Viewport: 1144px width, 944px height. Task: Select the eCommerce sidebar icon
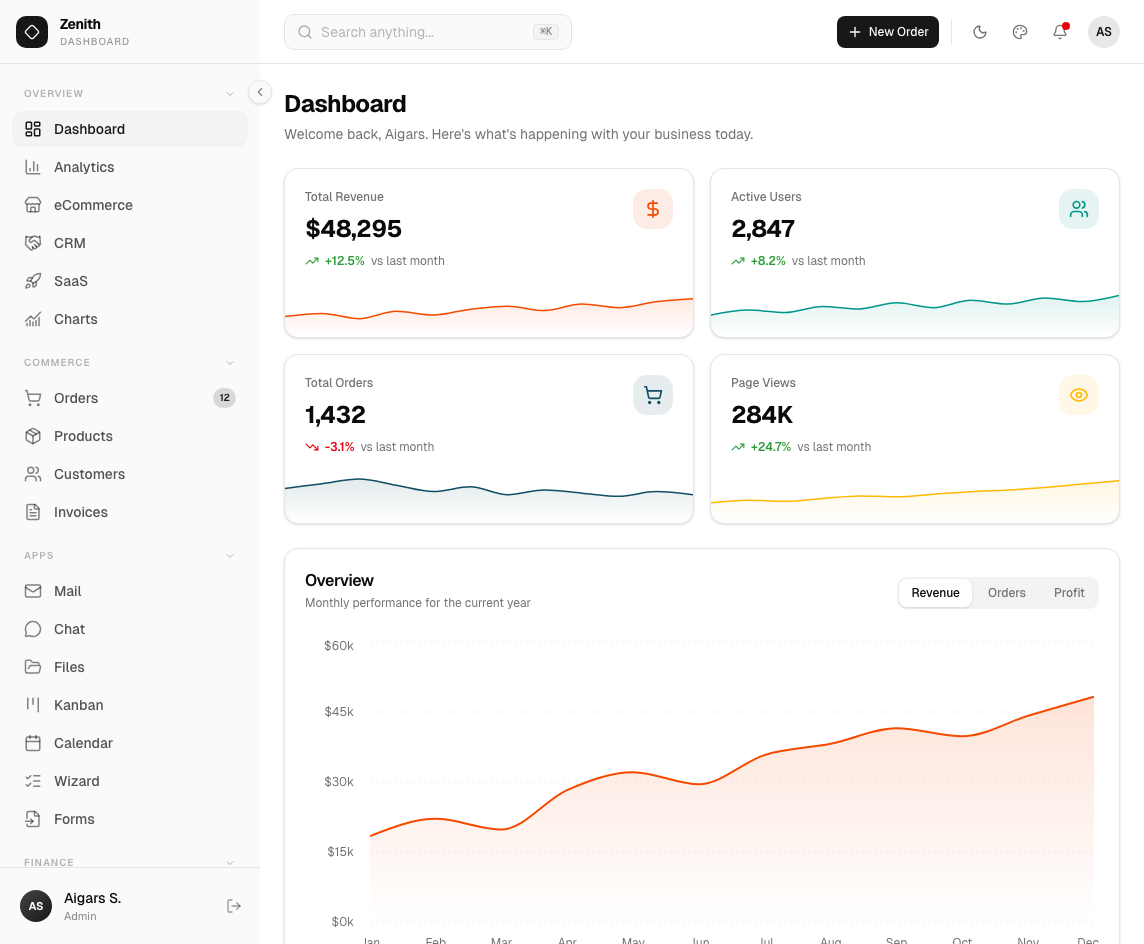coord(33,205)
